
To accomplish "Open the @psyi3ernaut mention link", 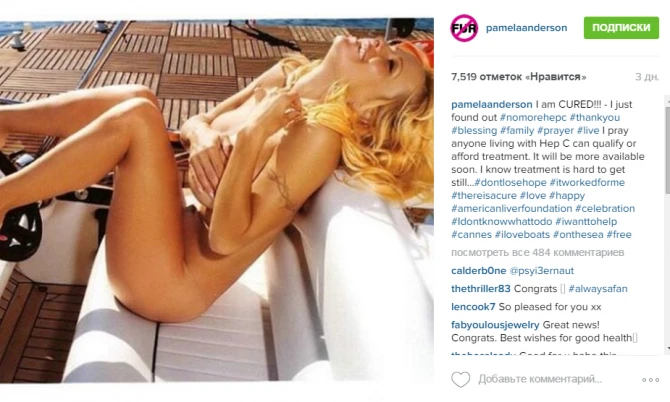I will click(x=541, y=271).
